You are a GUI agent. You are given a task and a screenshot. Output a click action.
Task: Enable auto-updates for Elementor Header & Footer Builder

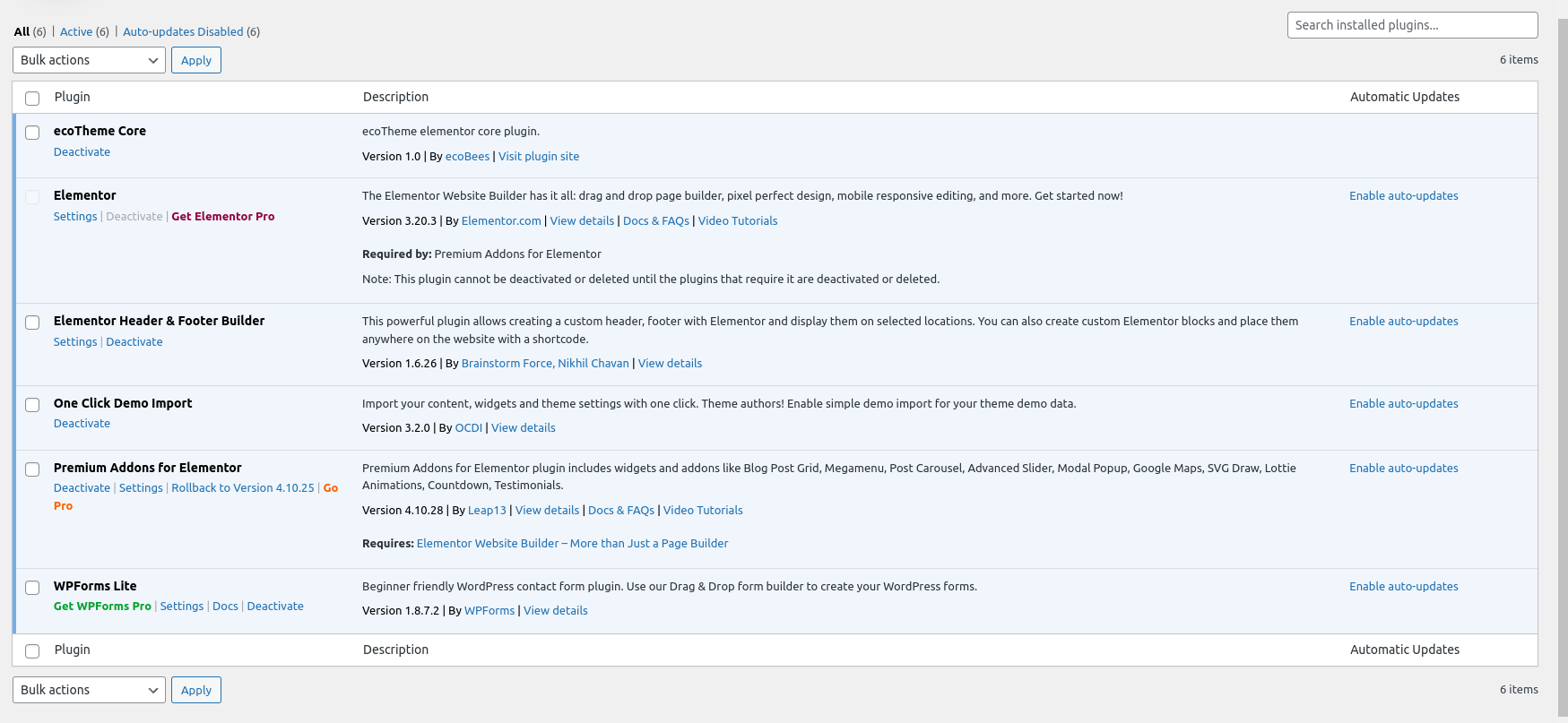[1404, 321]
